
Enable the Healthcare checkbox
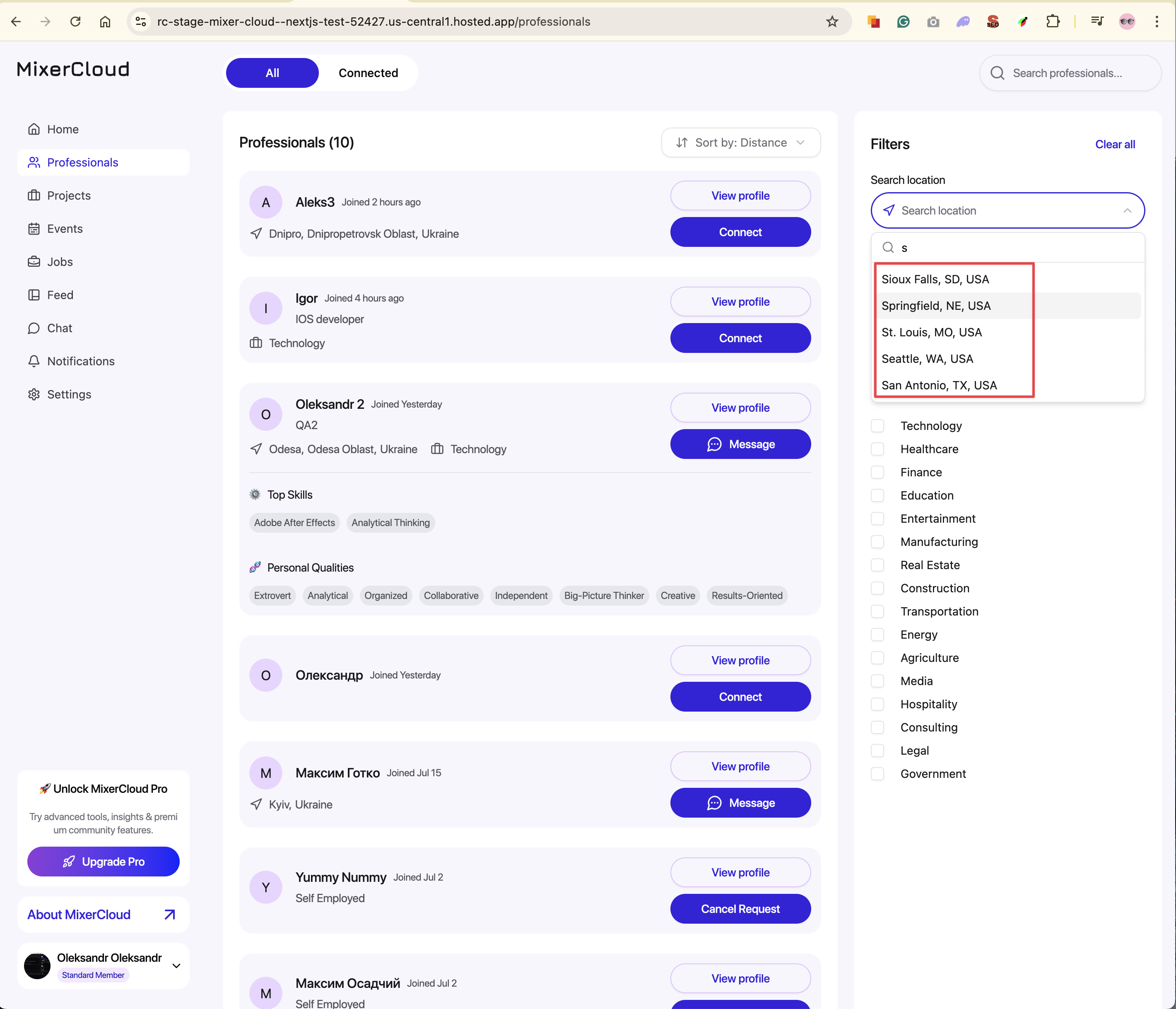coord(877,449)
